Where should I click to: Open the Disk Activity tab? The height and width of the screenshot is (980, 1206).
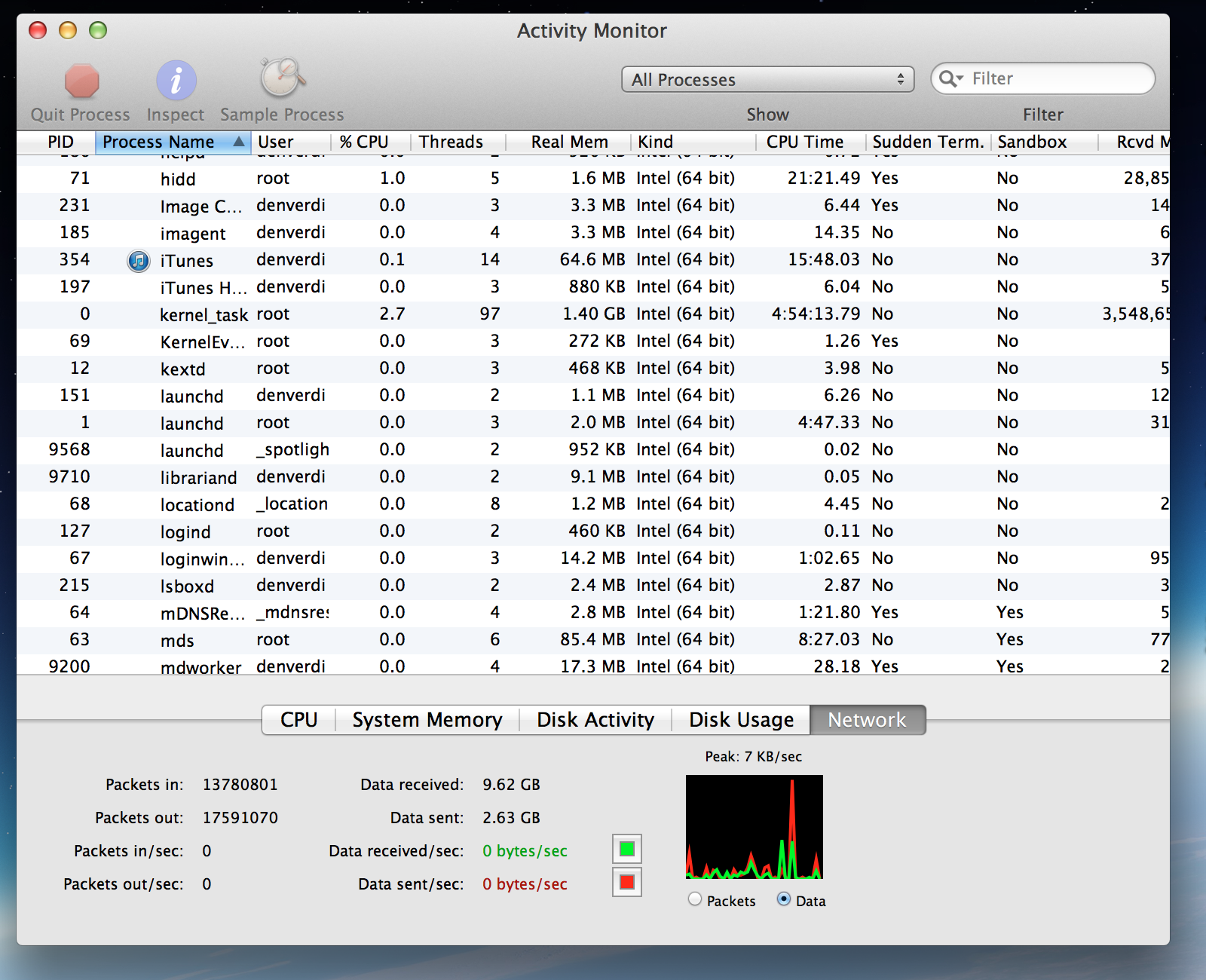coord(595,720)
